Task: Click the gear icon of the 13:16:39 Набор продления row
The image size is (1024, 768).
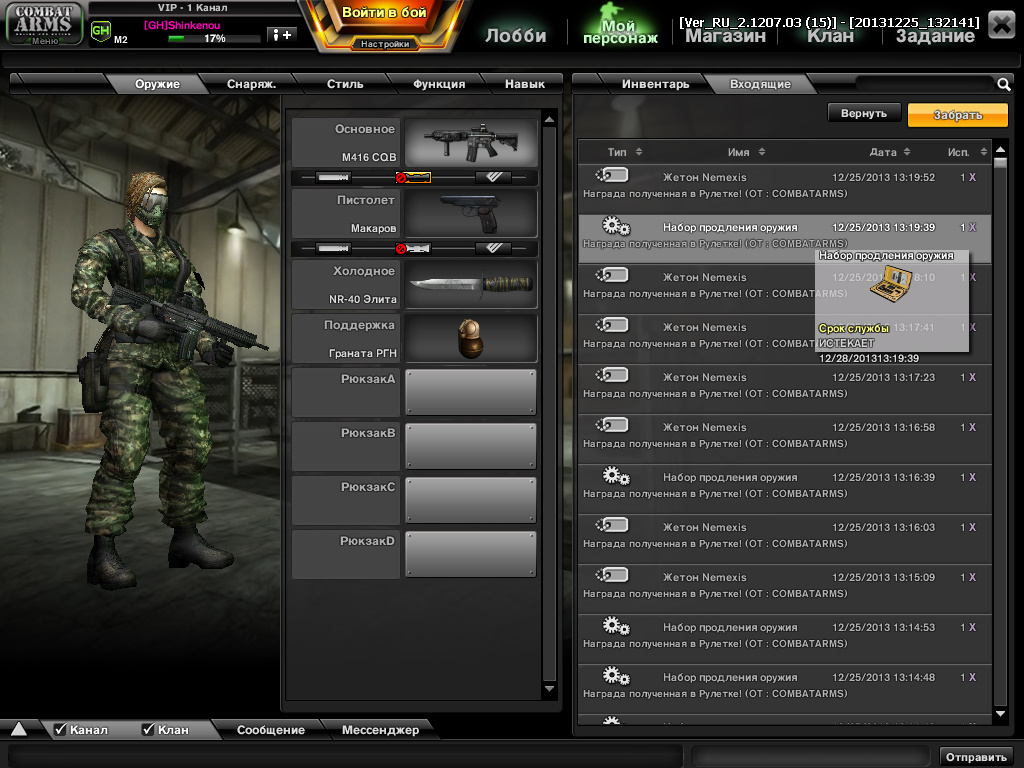Action: tap(615, 475)
